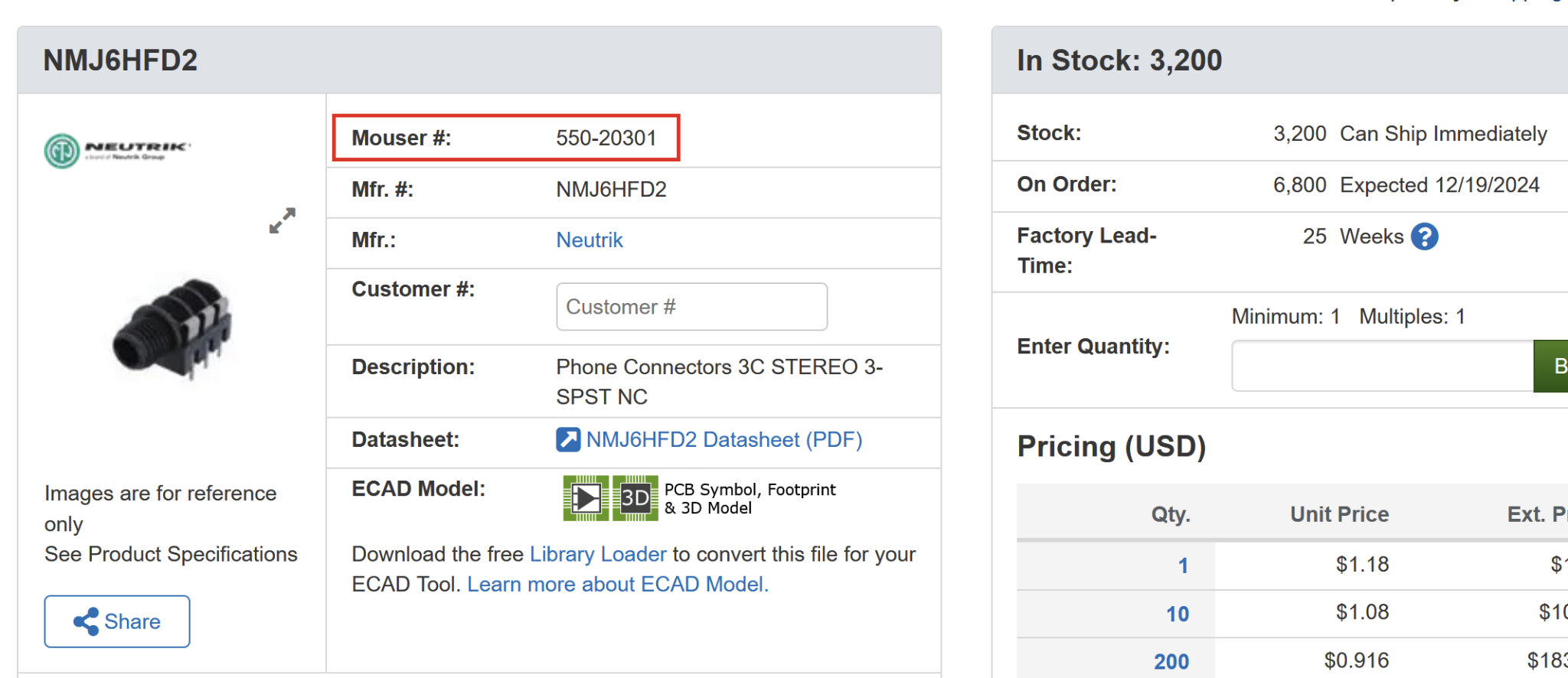Open the Library Loader link
This screenshot has width=1568, height=678.
pos(598,554)
